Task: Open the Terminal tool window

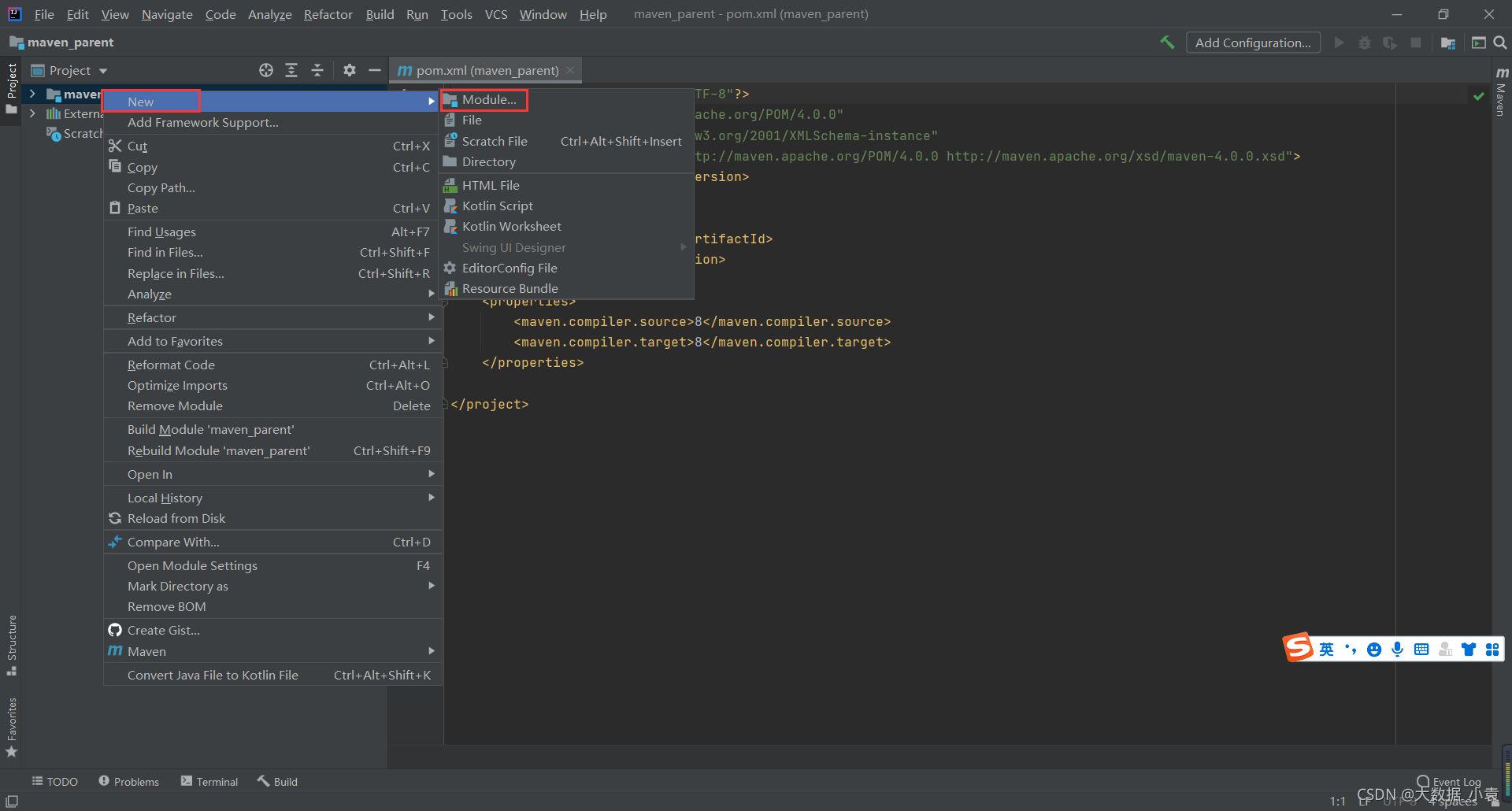Action: (209, 781)
